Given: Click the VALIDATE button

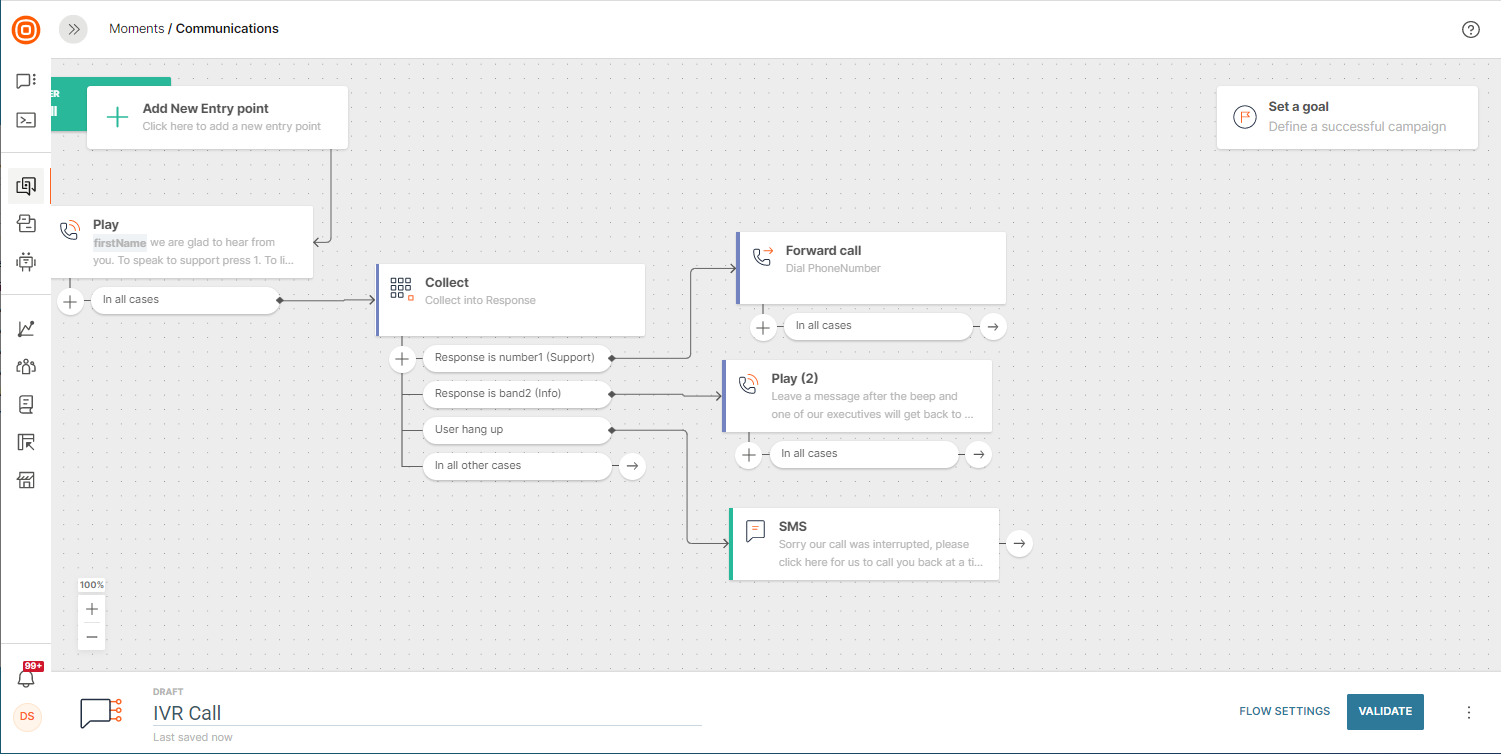Looking at the screenshot, I should (1385, 711).
